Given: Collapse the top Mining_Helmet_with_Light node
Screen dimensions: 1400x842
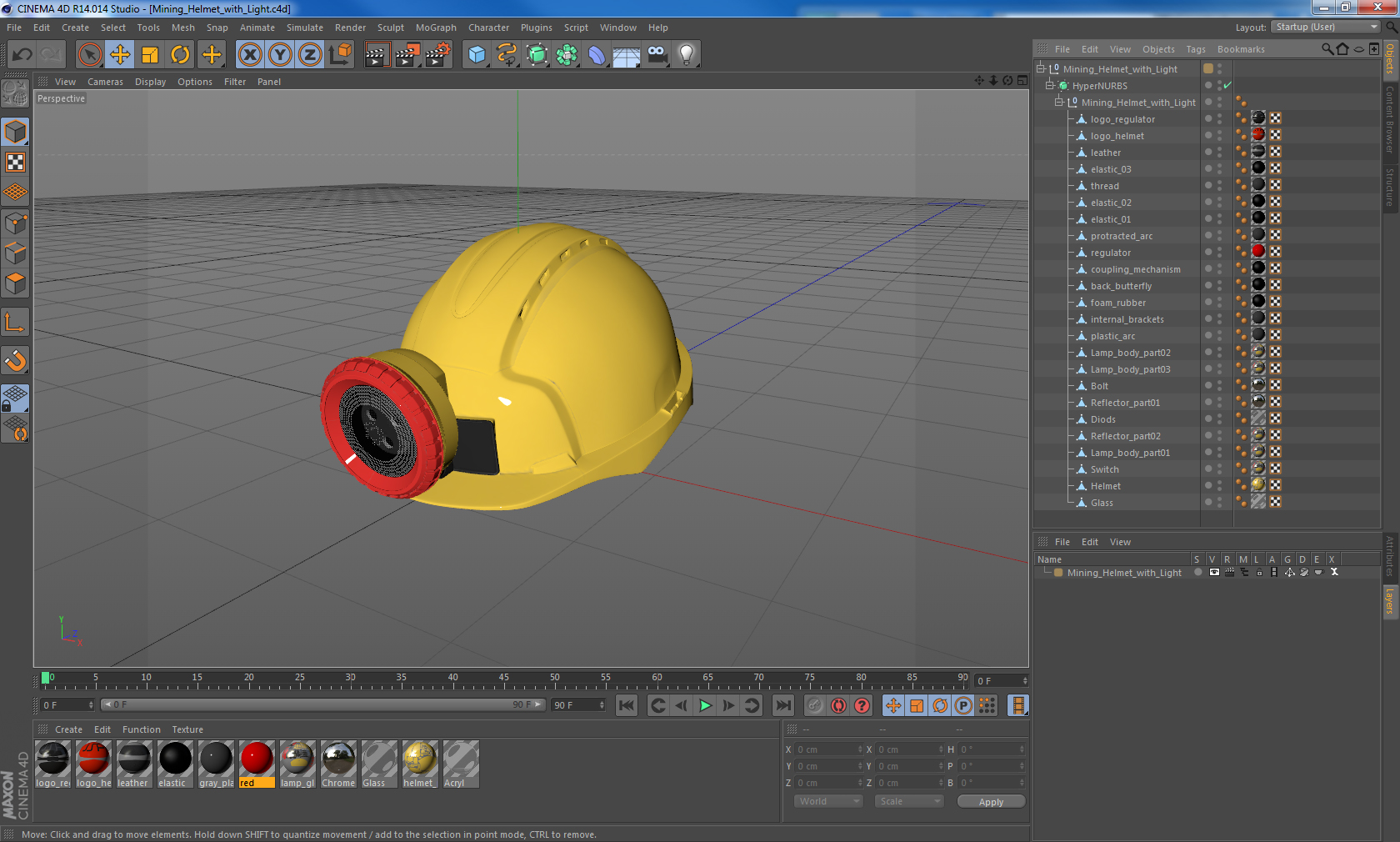Looking at the screenshot, I should pos(1041,68).
